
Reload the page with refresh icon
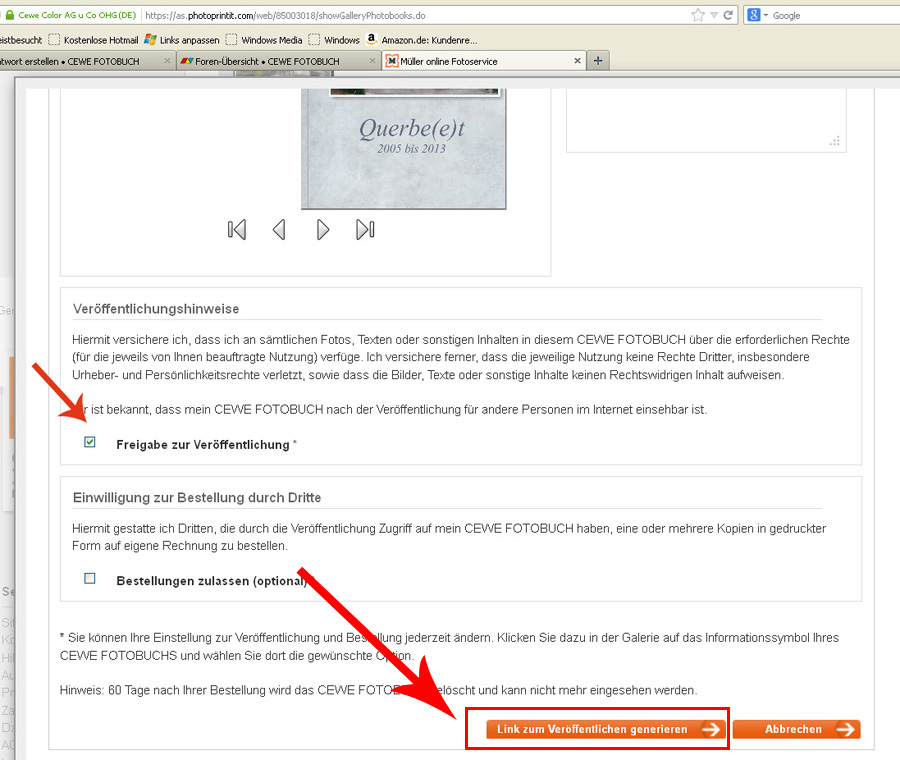(x=728, y=15)
